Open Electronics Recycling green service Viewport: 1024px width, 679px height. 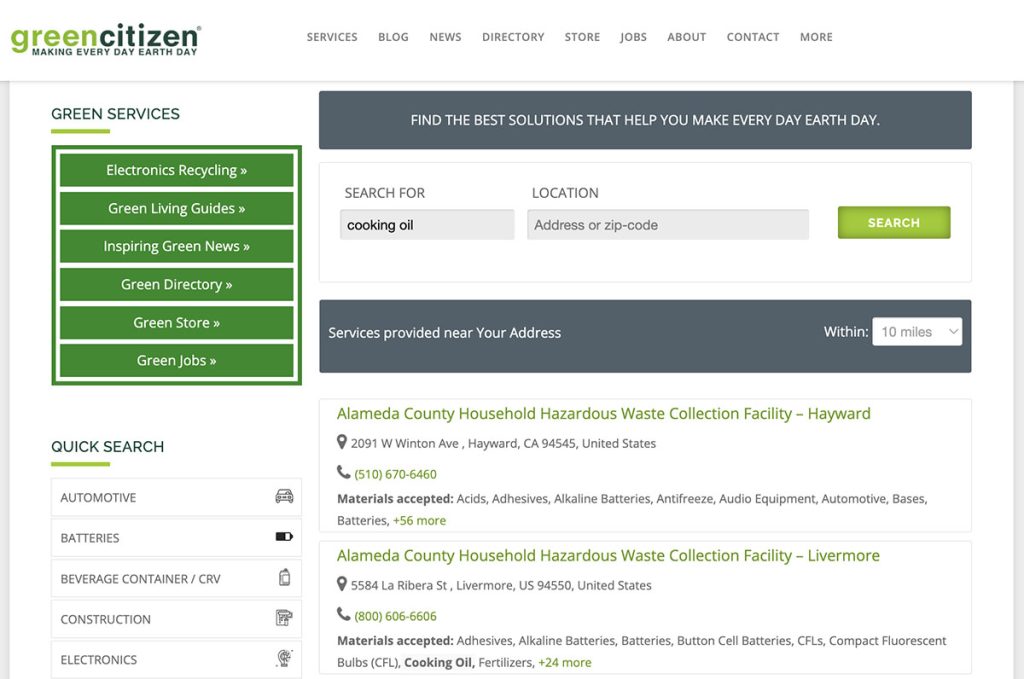176,170
